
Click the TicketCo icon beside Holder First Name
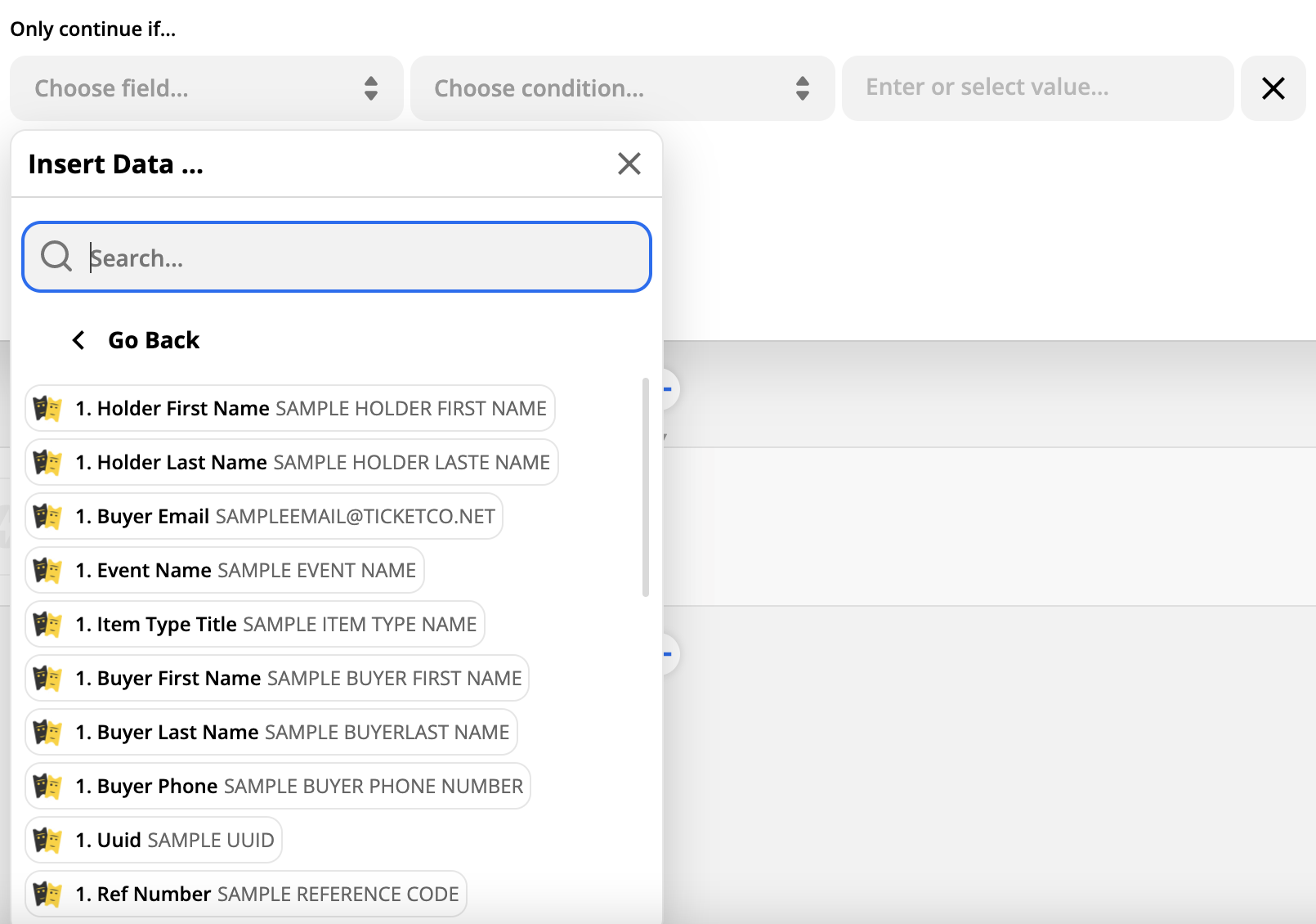pos(47,408)
